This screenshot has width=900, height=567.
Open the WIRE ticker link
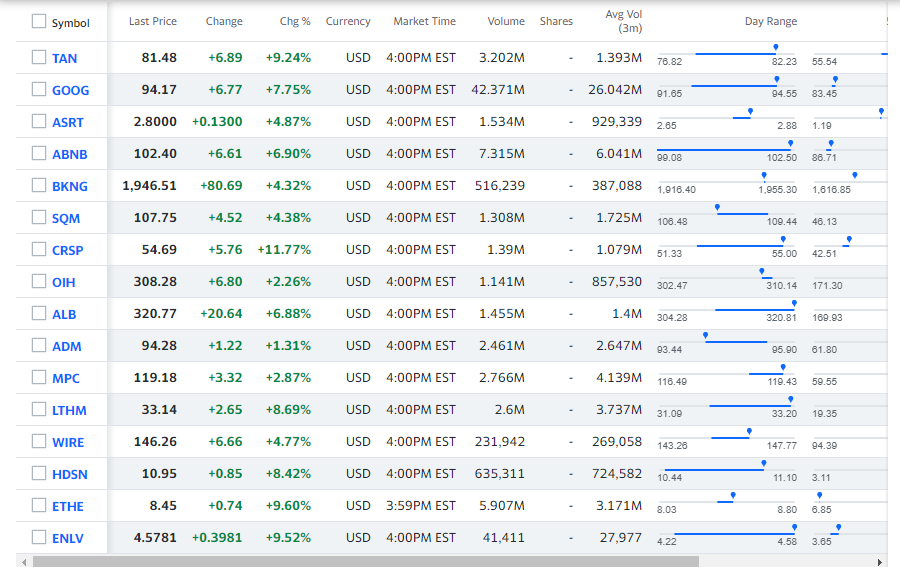68,442
